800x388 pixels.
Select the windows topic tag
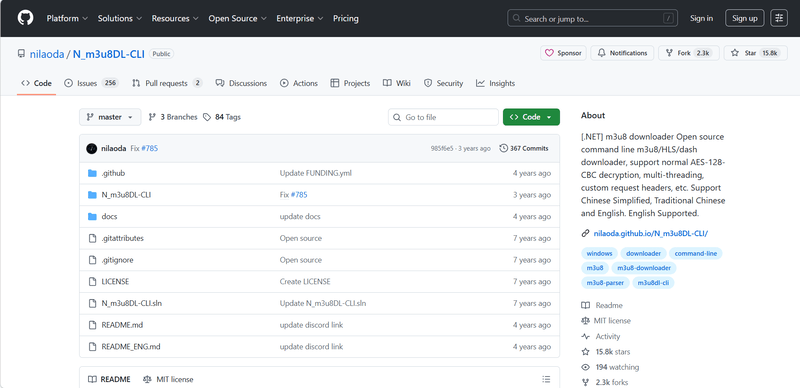click(x=599, y=253)
